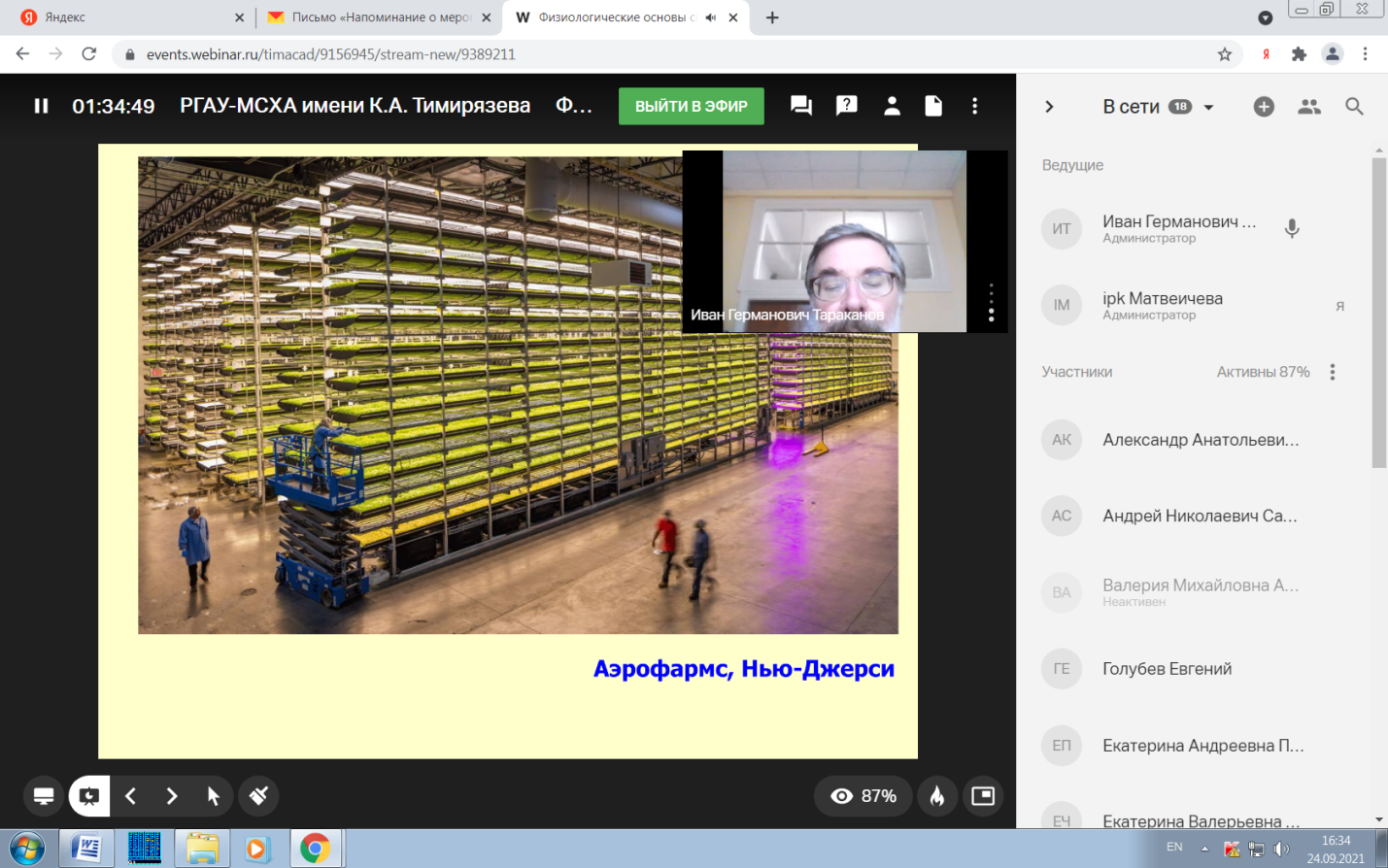Open the attendees icon in webinar header
This screenshot has height=868, width=1388.
pyautogui.click(x=892, y=106)
